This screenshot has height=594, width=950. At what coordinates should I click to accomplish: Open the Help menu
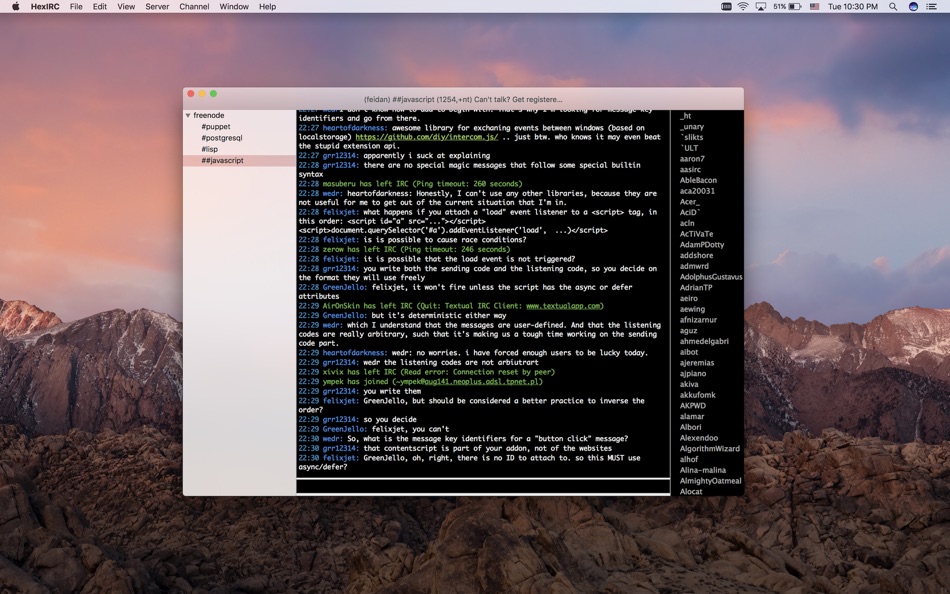267,7
